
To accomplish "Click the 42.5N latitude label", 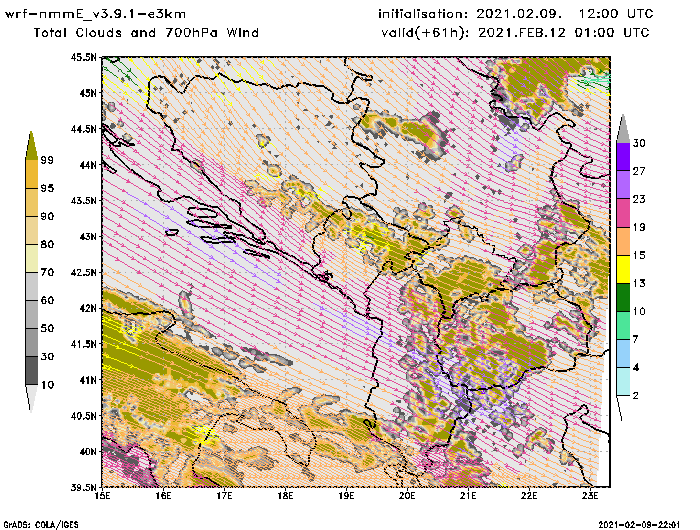I will (83, 272).
